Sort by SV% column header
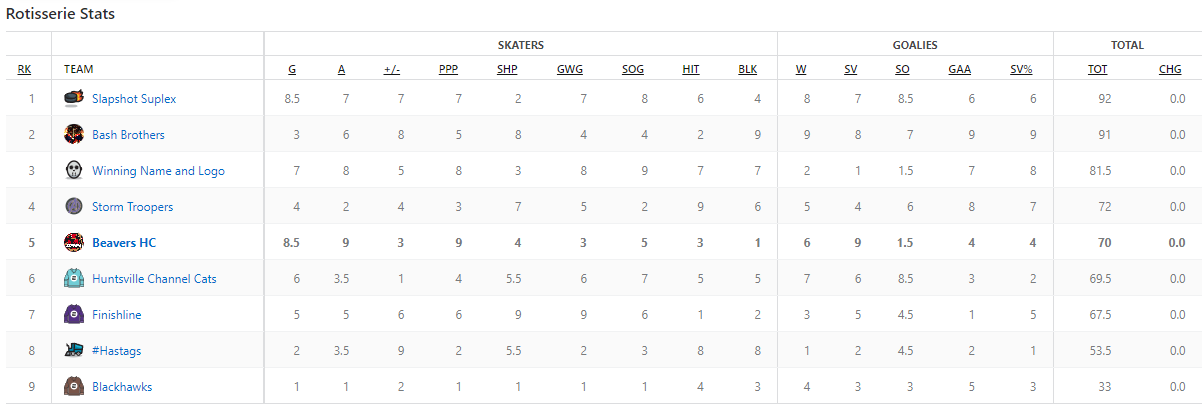 [1021, 70]
